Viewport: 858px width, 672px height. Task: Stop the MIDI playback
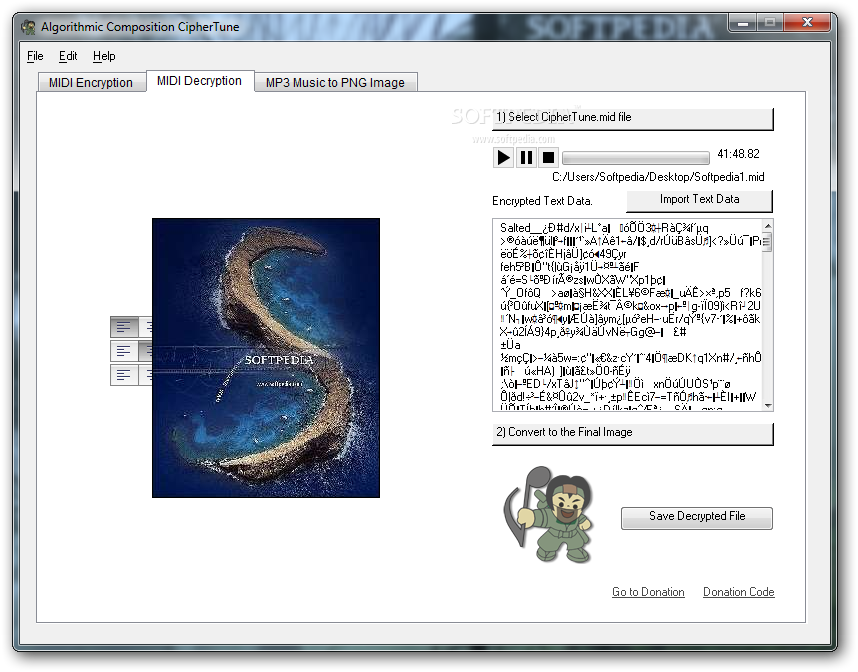548,158
